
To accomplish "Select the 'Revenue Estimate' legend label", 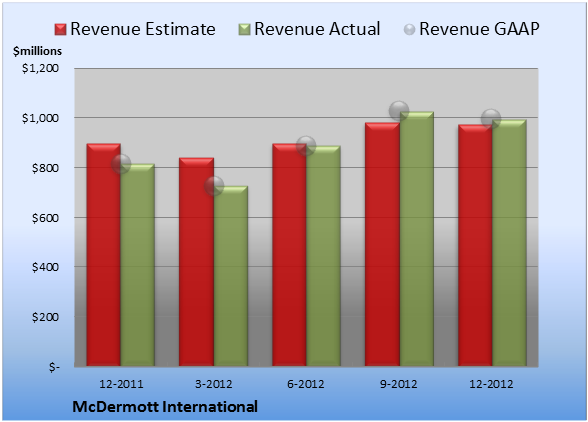I will 143,29.
